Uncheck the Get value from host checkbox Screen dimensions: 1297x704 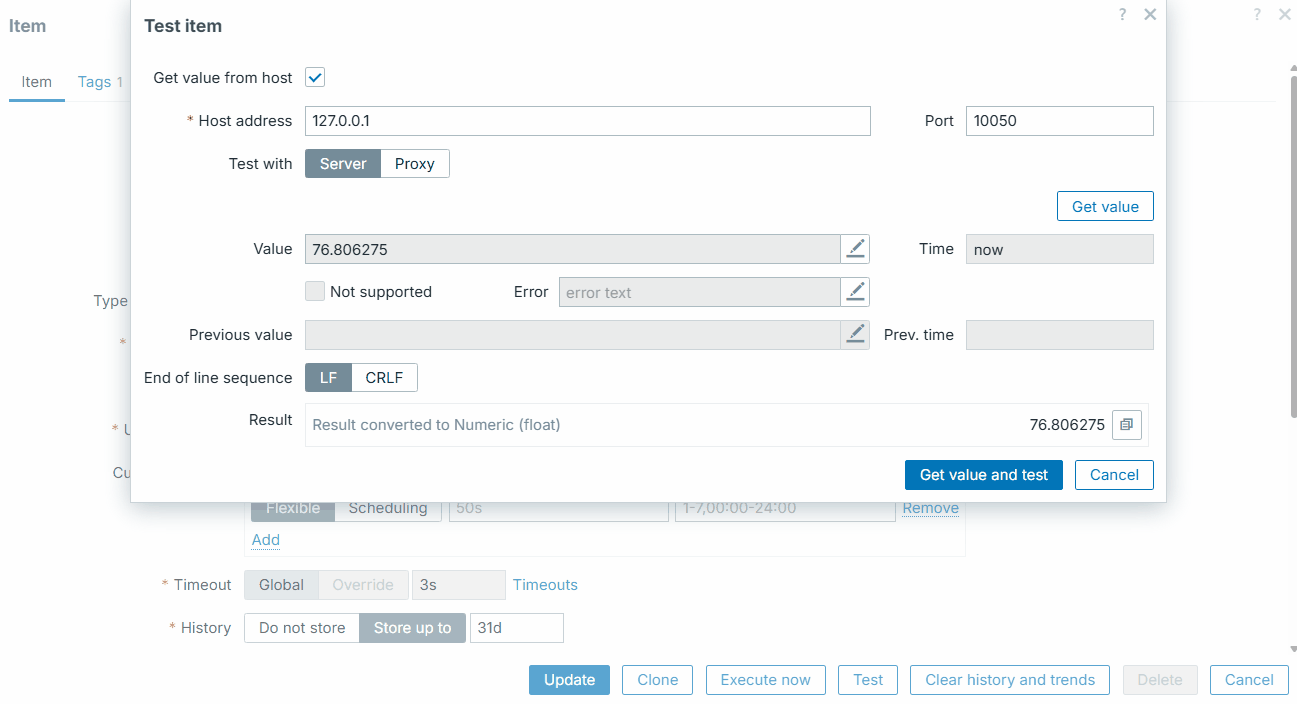(x=315, y=78)
